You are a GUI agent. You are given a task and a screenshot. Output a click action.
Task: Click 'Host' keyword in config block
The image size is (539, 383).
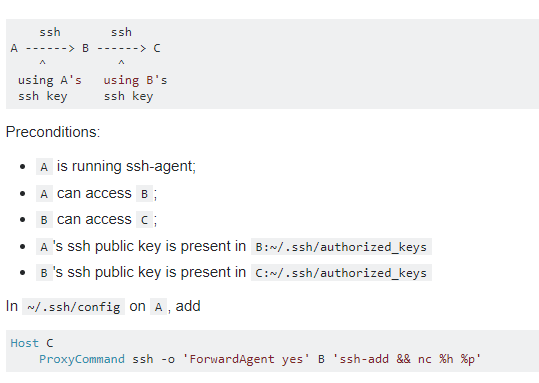(x=25, y=343)
